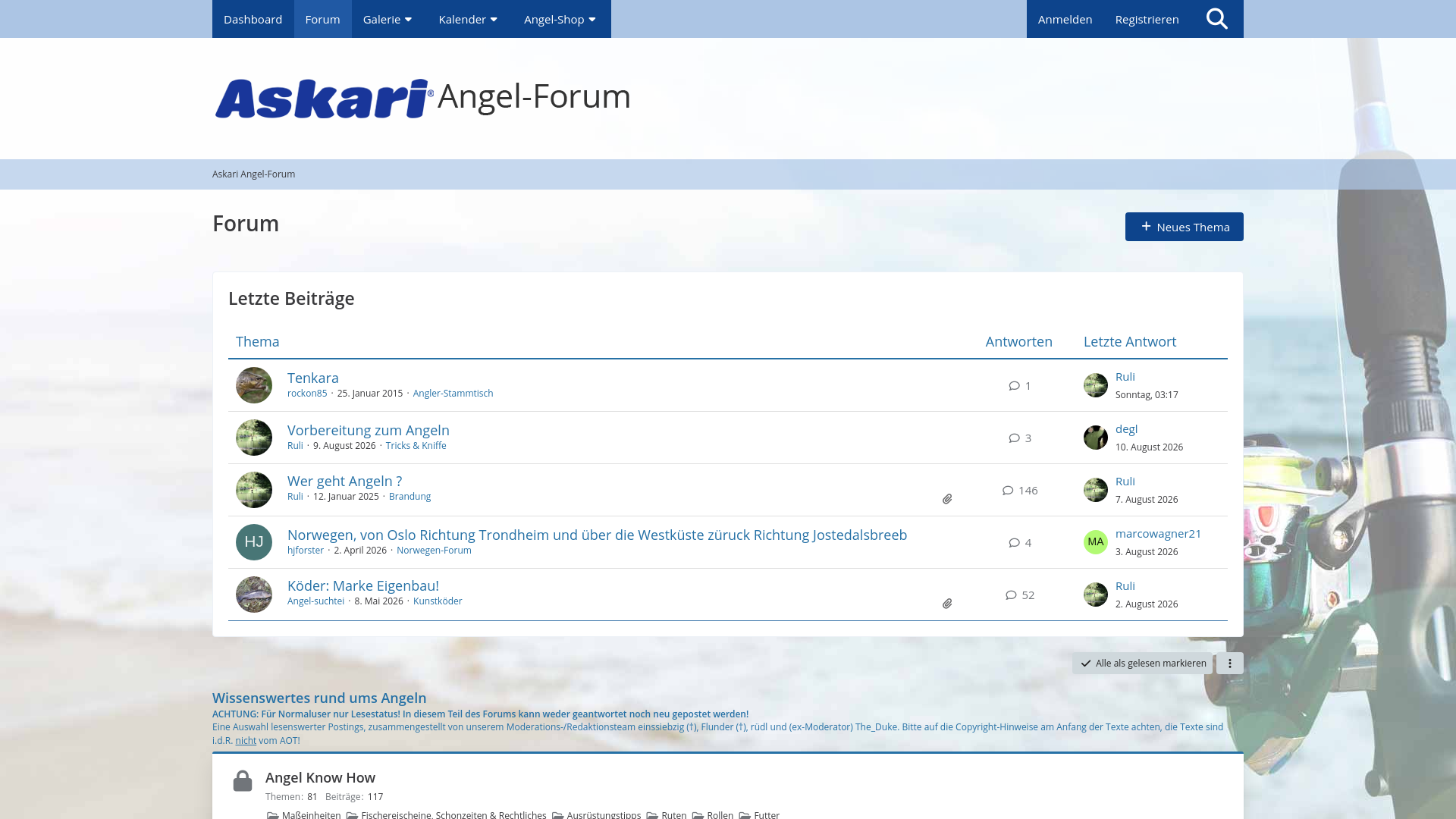Open the Brandung board link
Viewport: 1456px width, 819px height.
pyautogui.click(x=409, y=496)
